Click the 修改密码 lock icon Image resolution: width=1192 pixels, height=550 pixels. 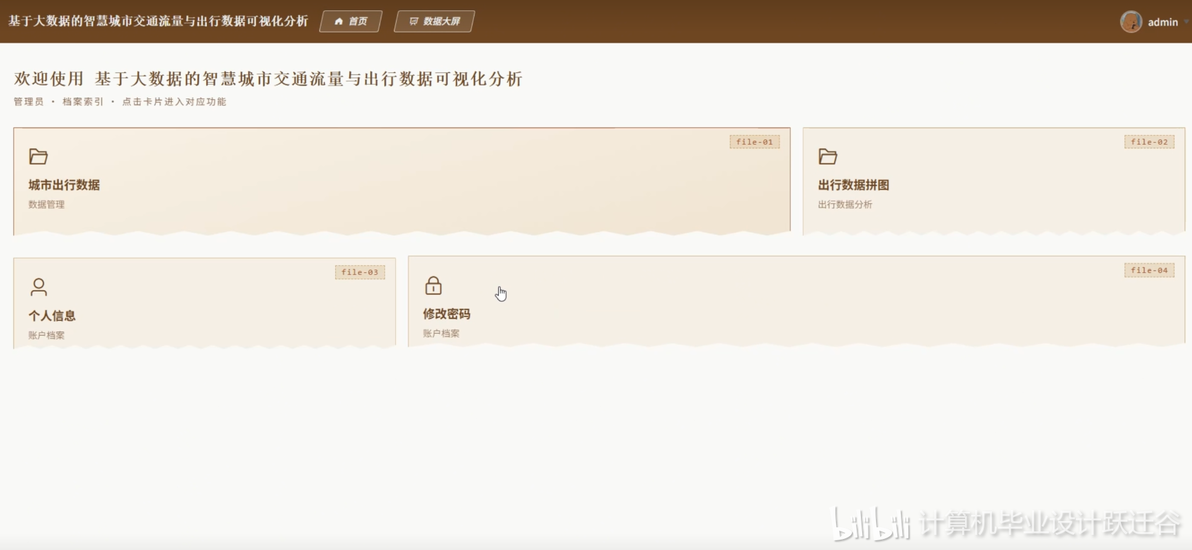(433, 285)
